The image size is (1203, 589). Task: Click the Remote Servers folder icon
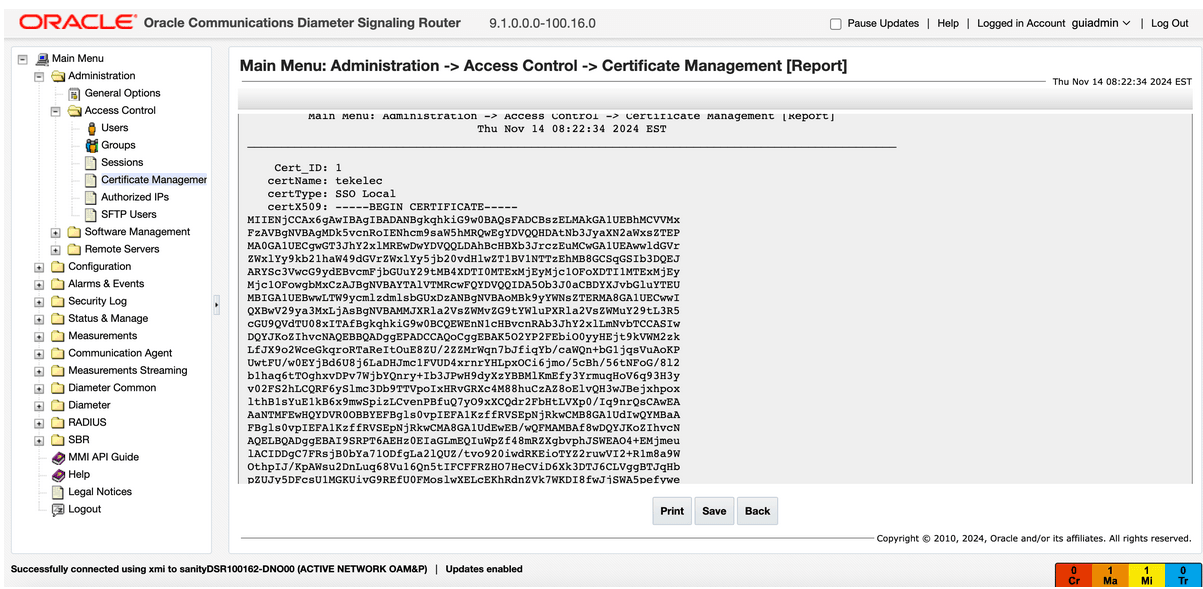point(75,249)
